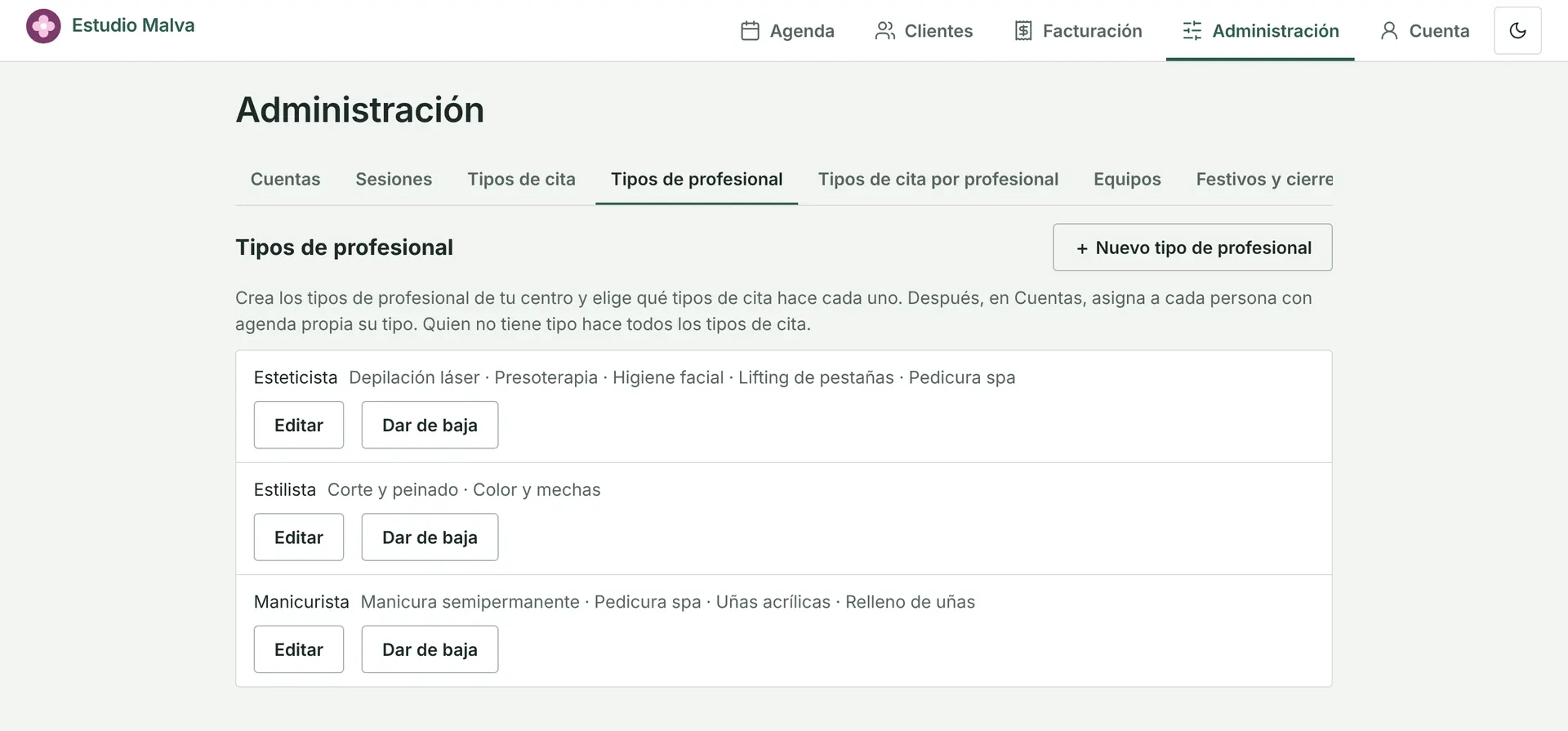
Task: Switch to the Cuentas tab
Action: tap(285, 179)
